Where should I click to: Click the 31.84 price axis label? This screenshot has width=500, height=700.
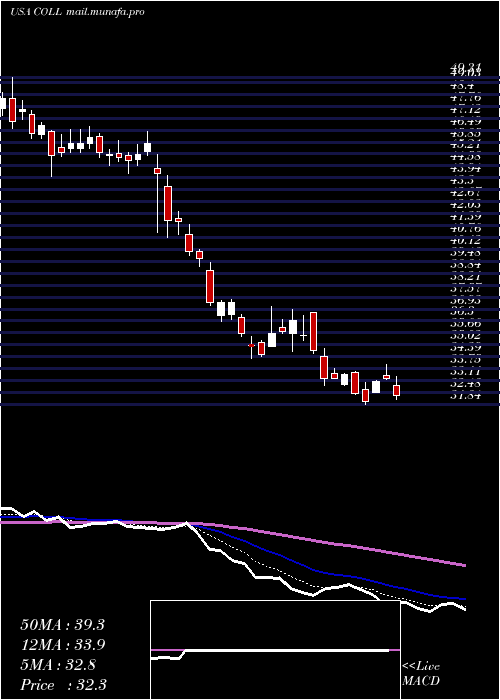click(x=466, y=395)
